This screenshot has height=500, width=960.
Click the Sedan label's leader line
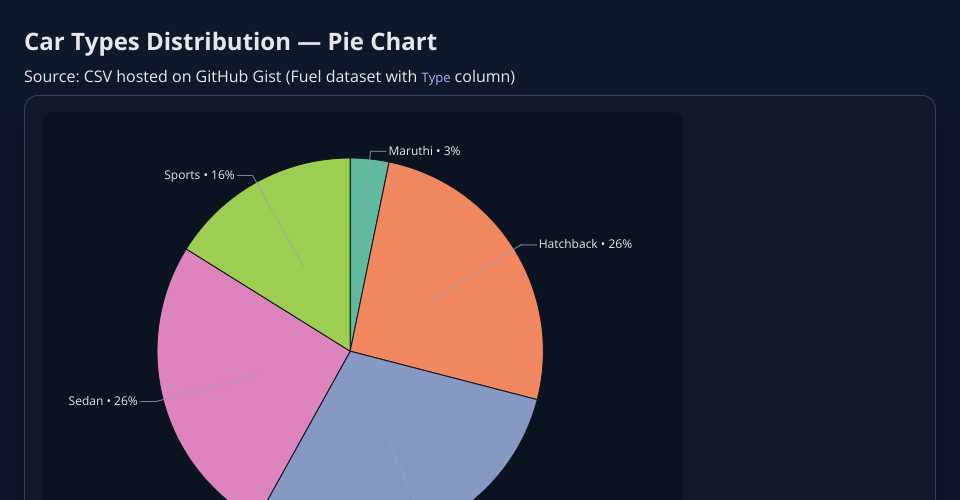pyautogui.click(x=200, y=390)
